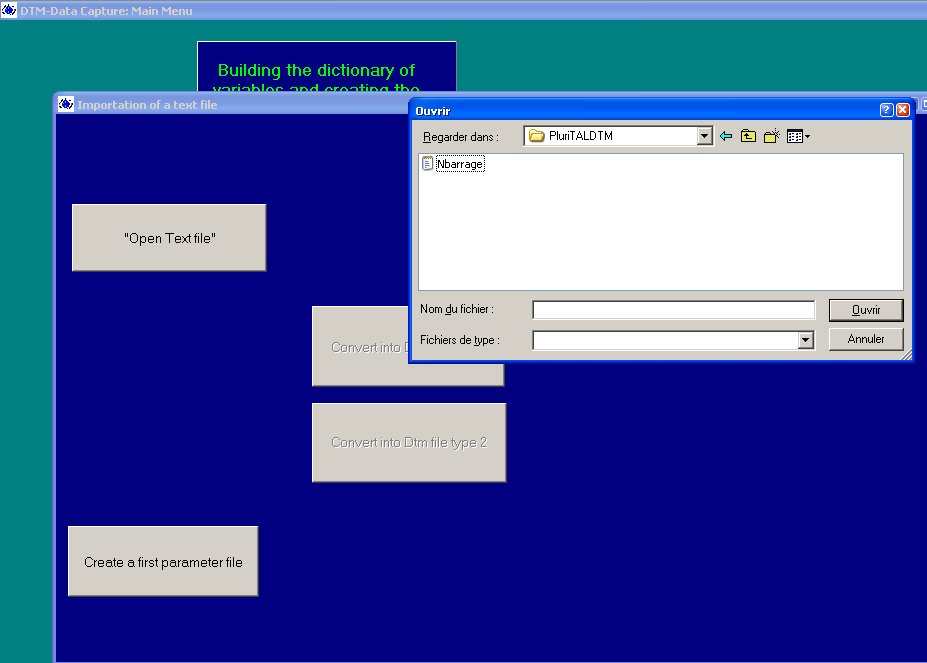The width and height of the screenshot is (927, 663).
Task: Click the Ouvrir dialog resize grip
Action: click(906, 354)
